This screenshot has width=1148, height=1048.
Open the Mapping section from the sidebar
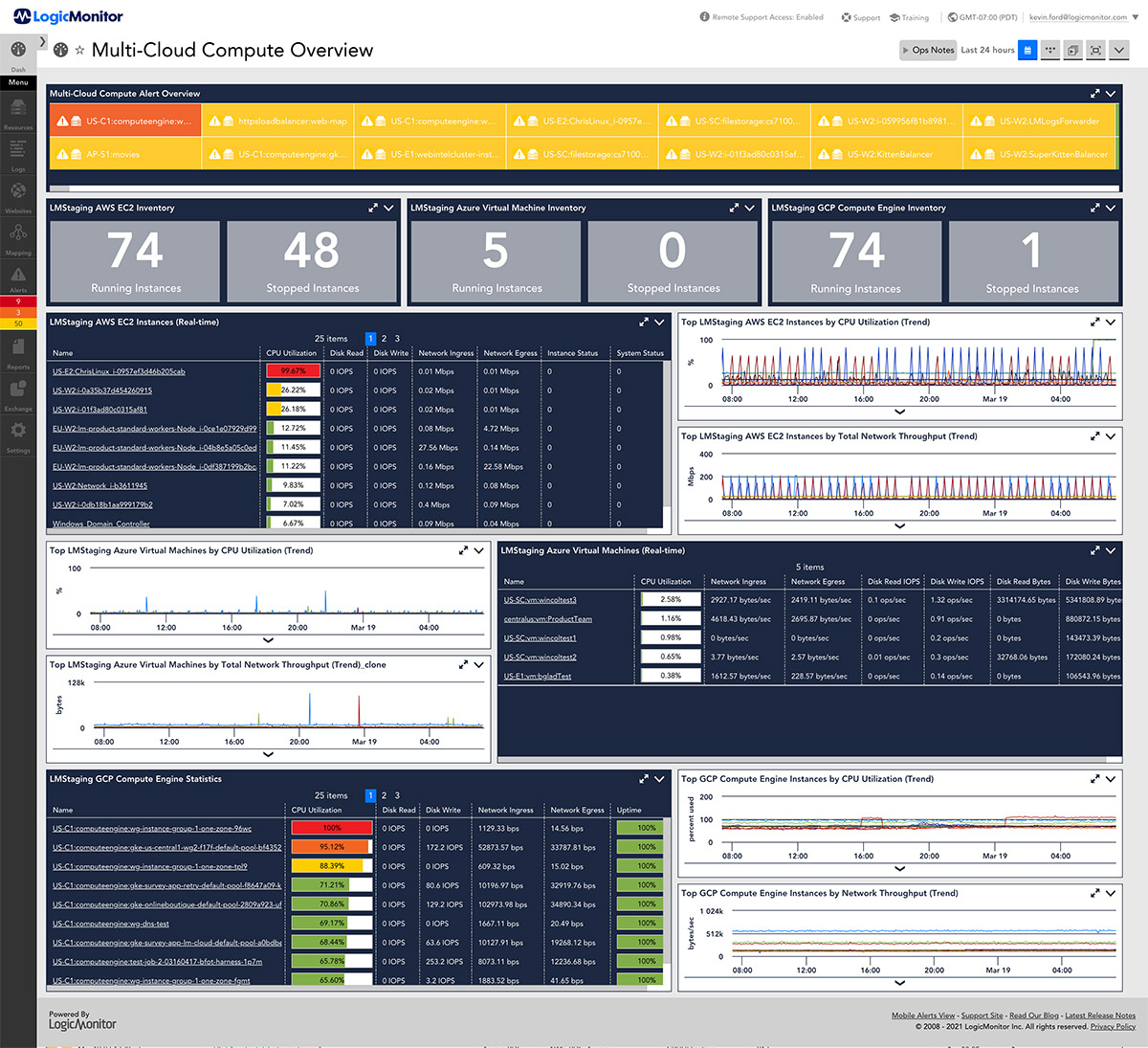[17, 234]
